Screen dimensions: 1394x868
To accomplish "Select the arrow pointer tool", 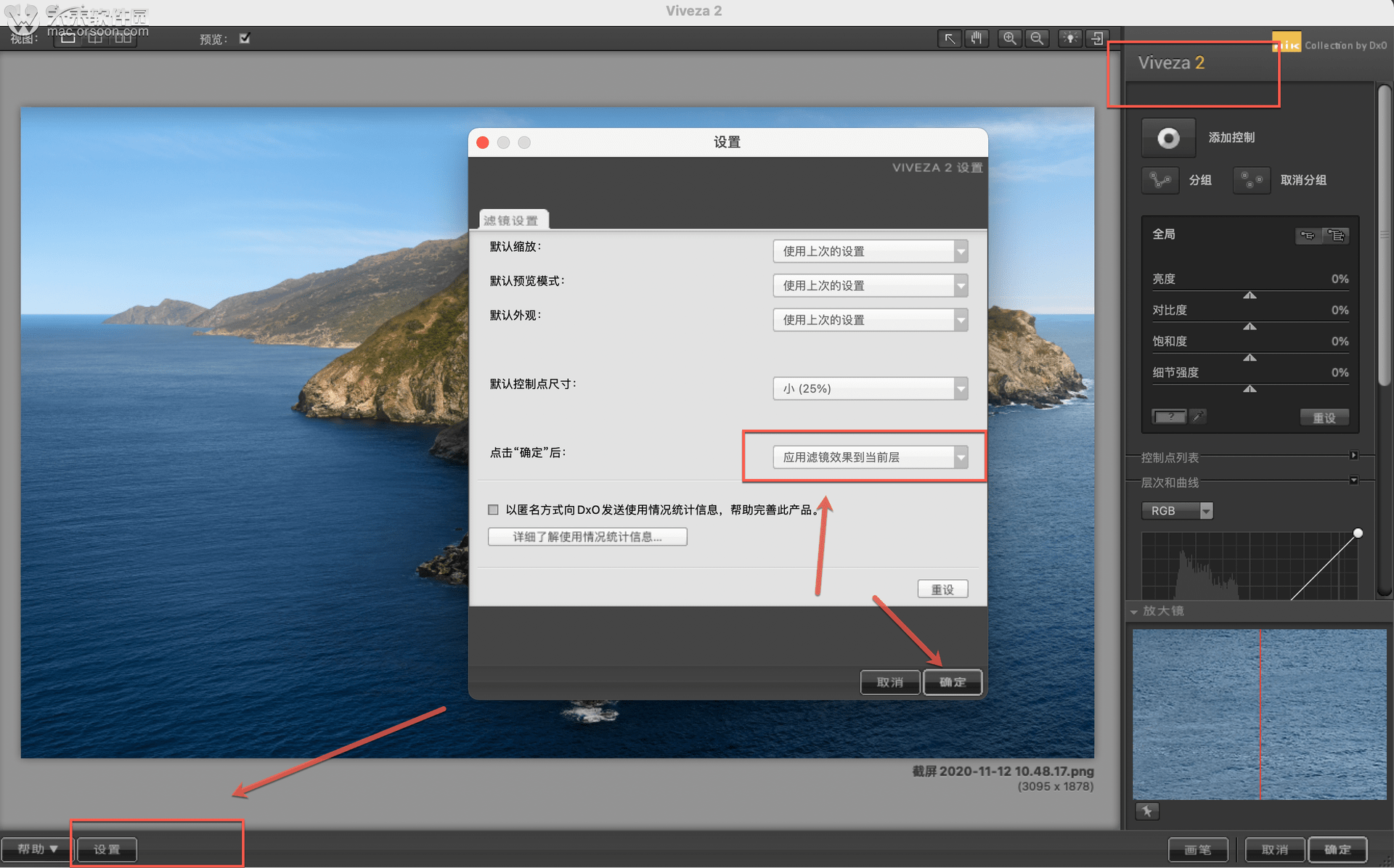I will point(949,38).
